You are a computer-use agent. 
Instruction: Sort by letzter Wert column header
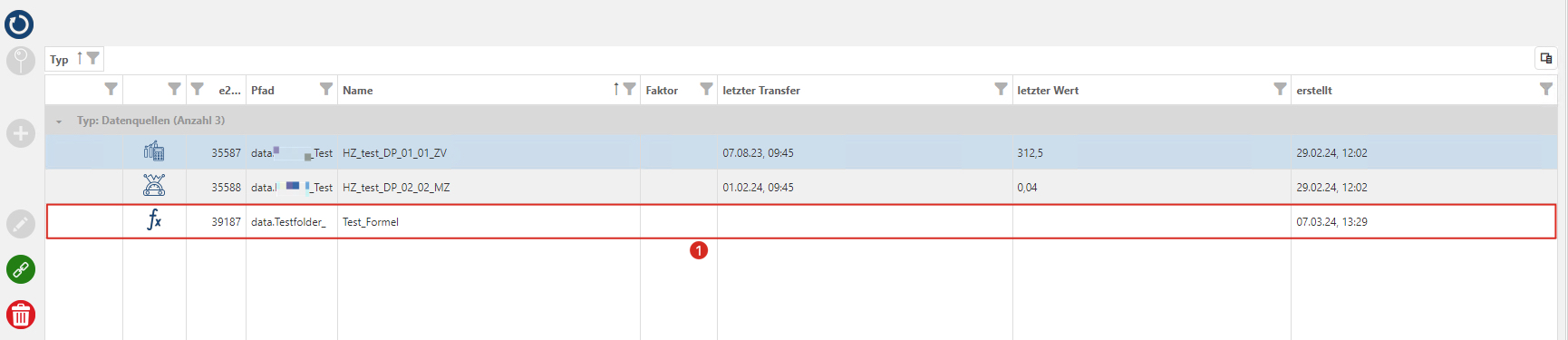(x=1048, y=91)
